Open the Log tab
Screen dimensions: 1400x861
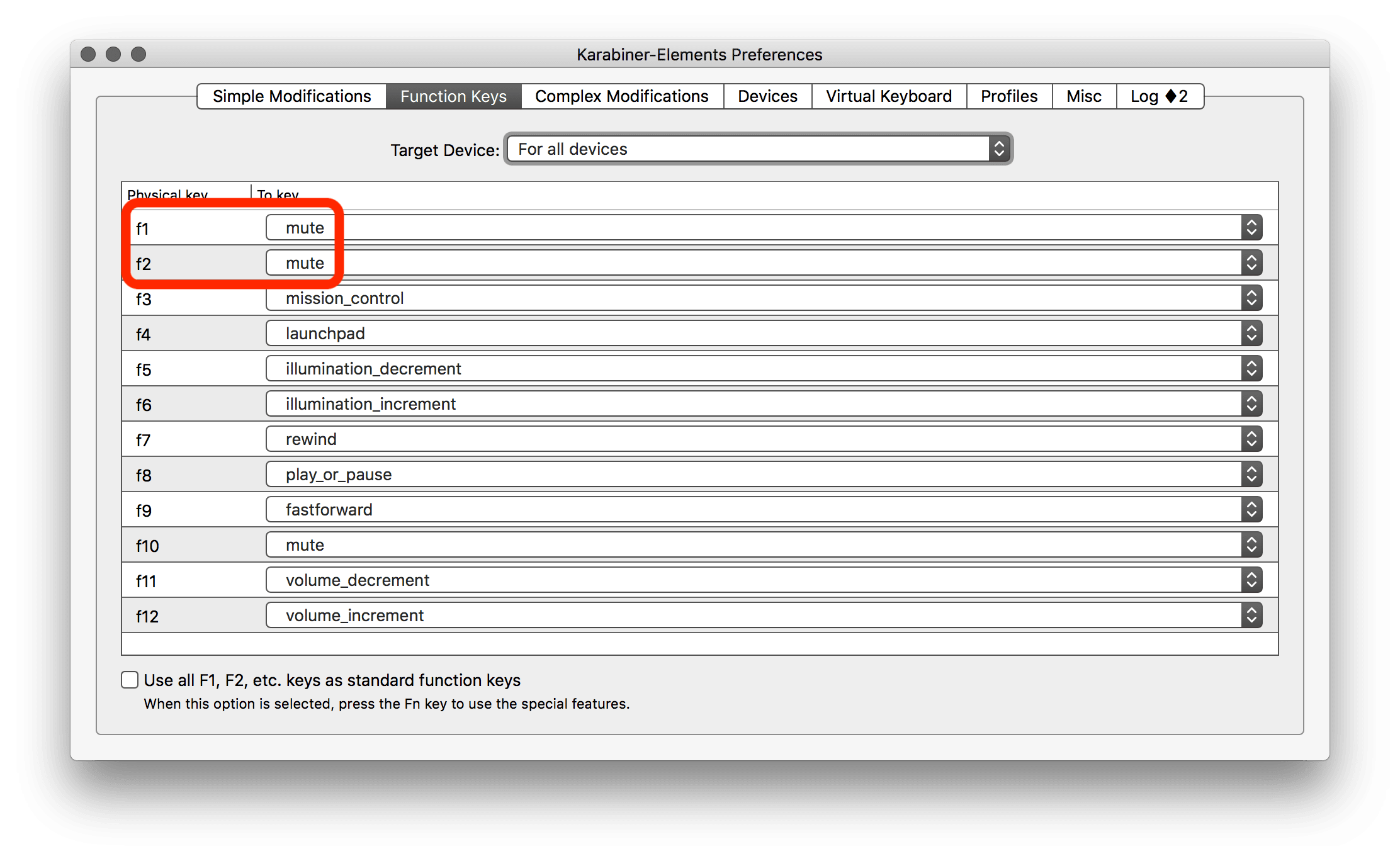tap(1159, 96)
